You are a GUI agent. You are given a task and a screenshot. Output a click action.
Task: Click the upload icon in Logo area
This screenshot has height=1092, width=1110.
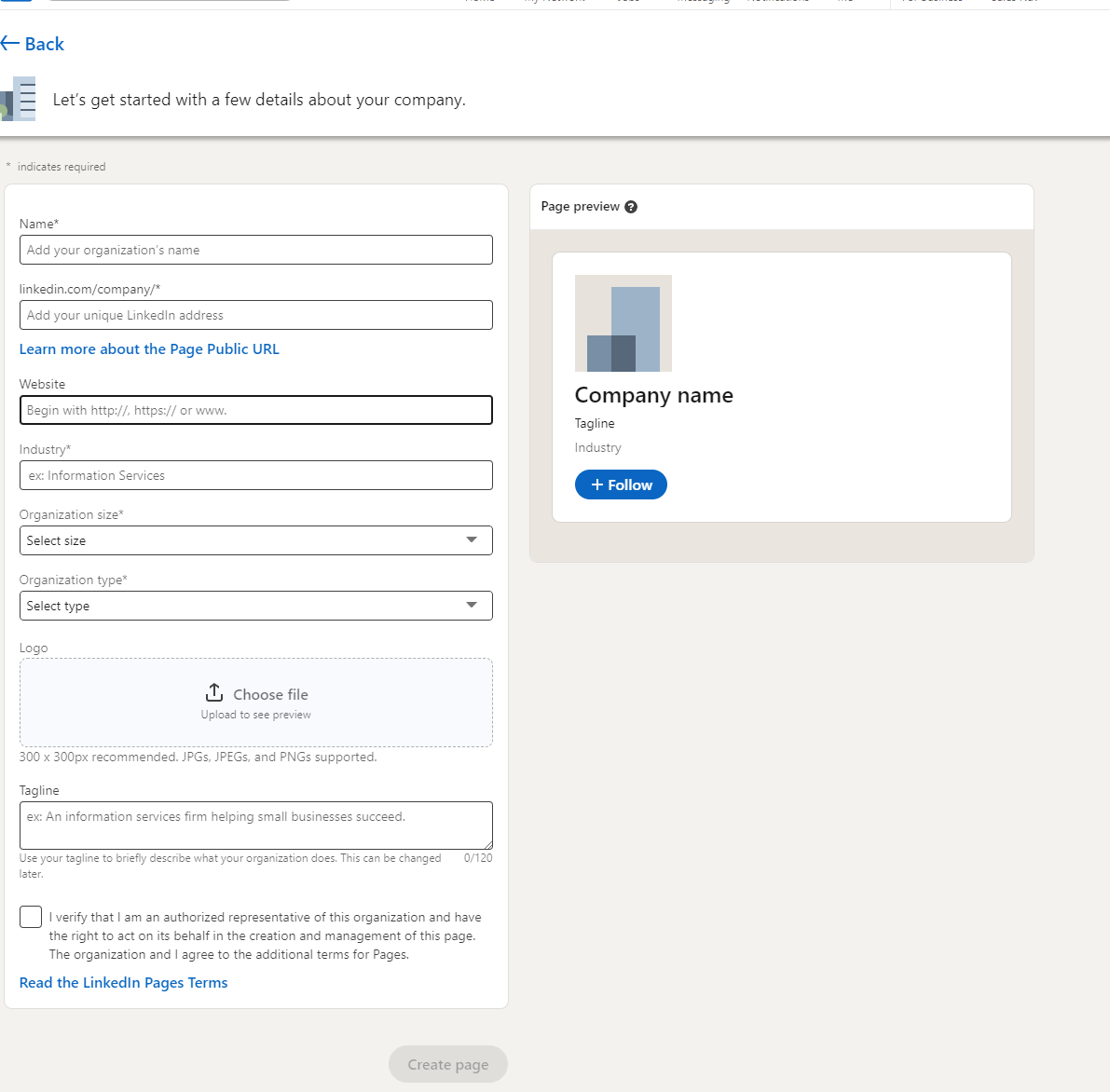[213, 692]
